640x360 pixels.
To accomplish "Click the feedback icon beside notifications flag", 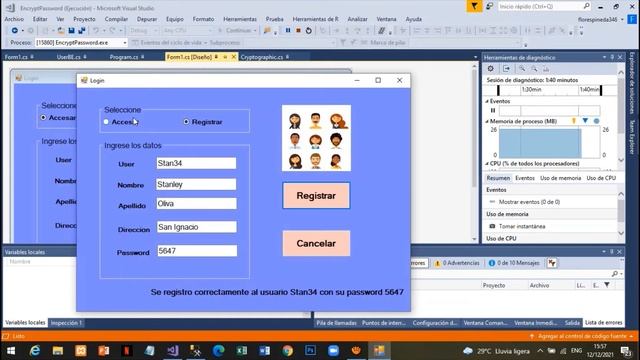I will pos(489,6).
